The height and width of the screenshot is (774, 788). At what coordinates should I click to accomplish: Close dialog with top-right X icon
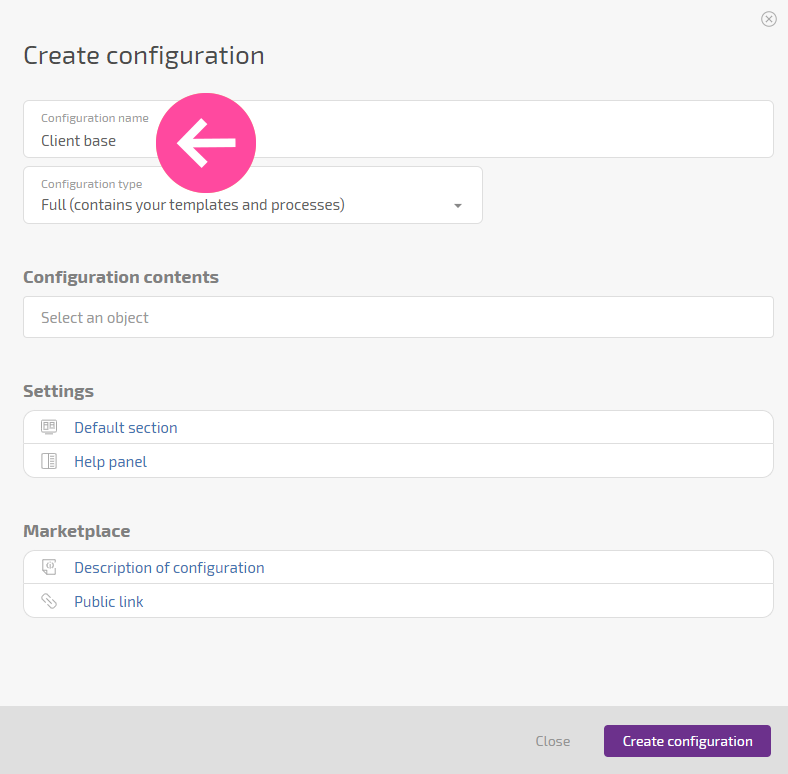tap(768, 19)
